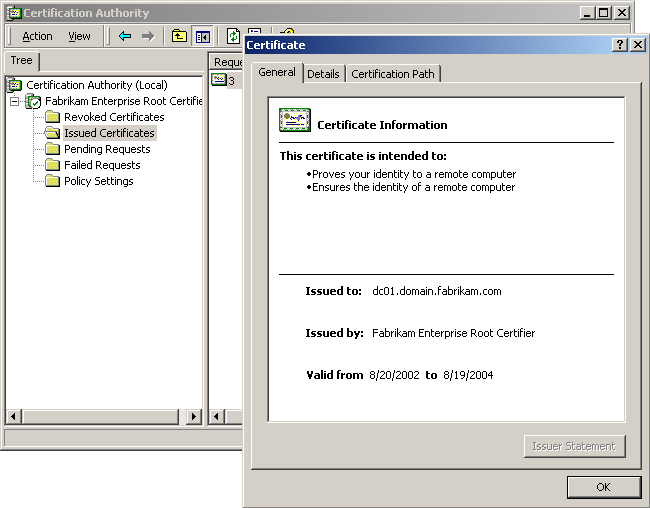Open the Action menu
Image resolution: width=650 pixels, height=508 pixels.
click(x=37, y=36)
